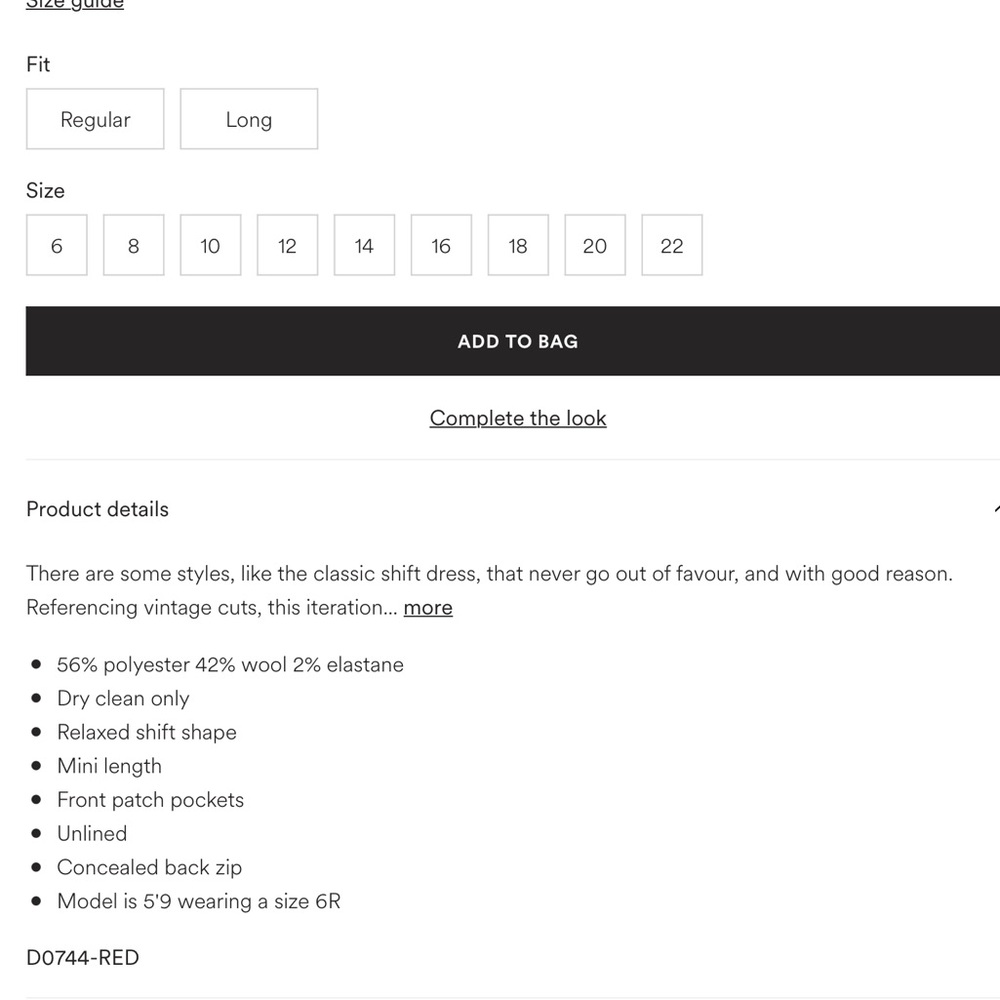Open the Size guide link
Image resolution: width=1000 pixels, height=1000 pixels.
75,5
